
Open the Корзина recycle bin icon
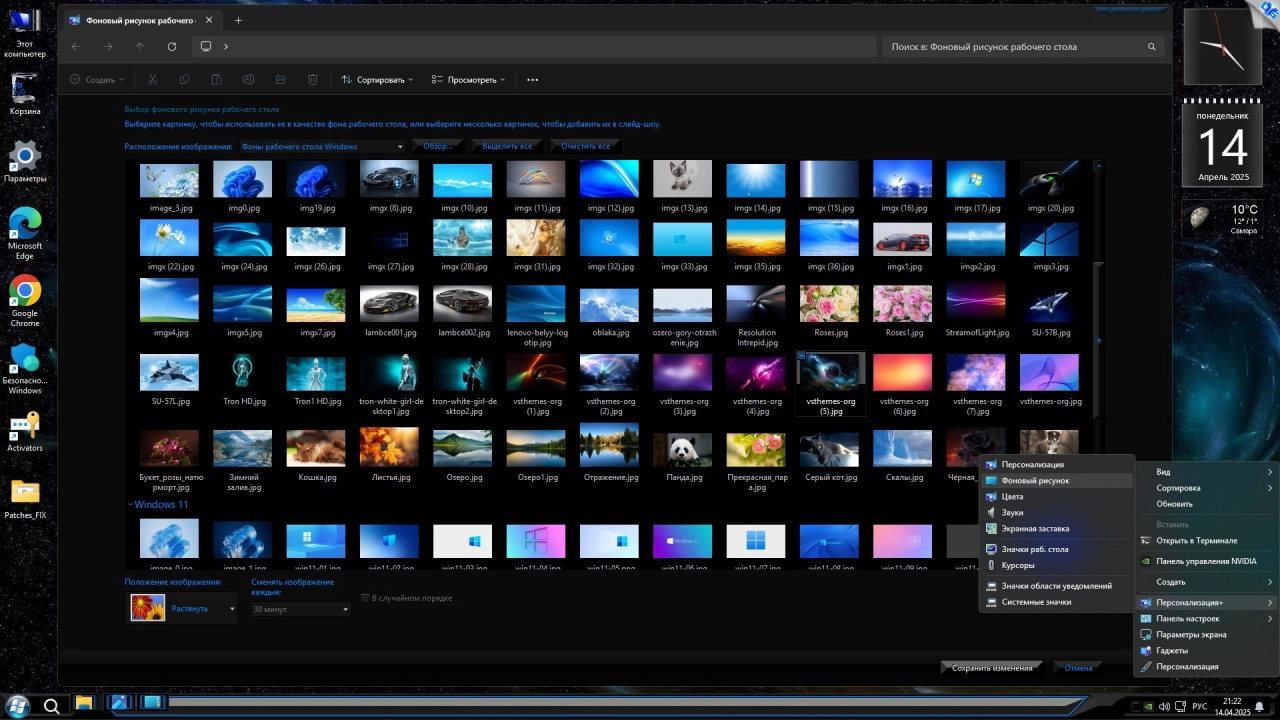click(25, 94)
